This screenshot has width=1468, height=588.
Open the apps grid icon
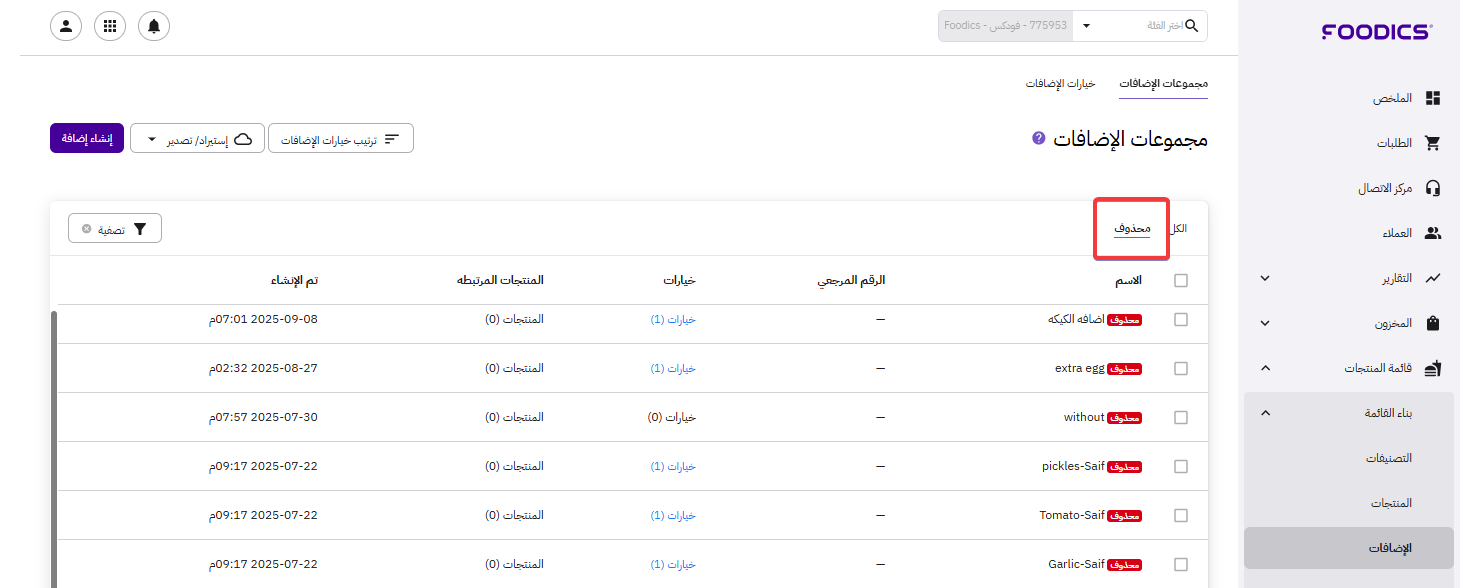pos(110,26)
